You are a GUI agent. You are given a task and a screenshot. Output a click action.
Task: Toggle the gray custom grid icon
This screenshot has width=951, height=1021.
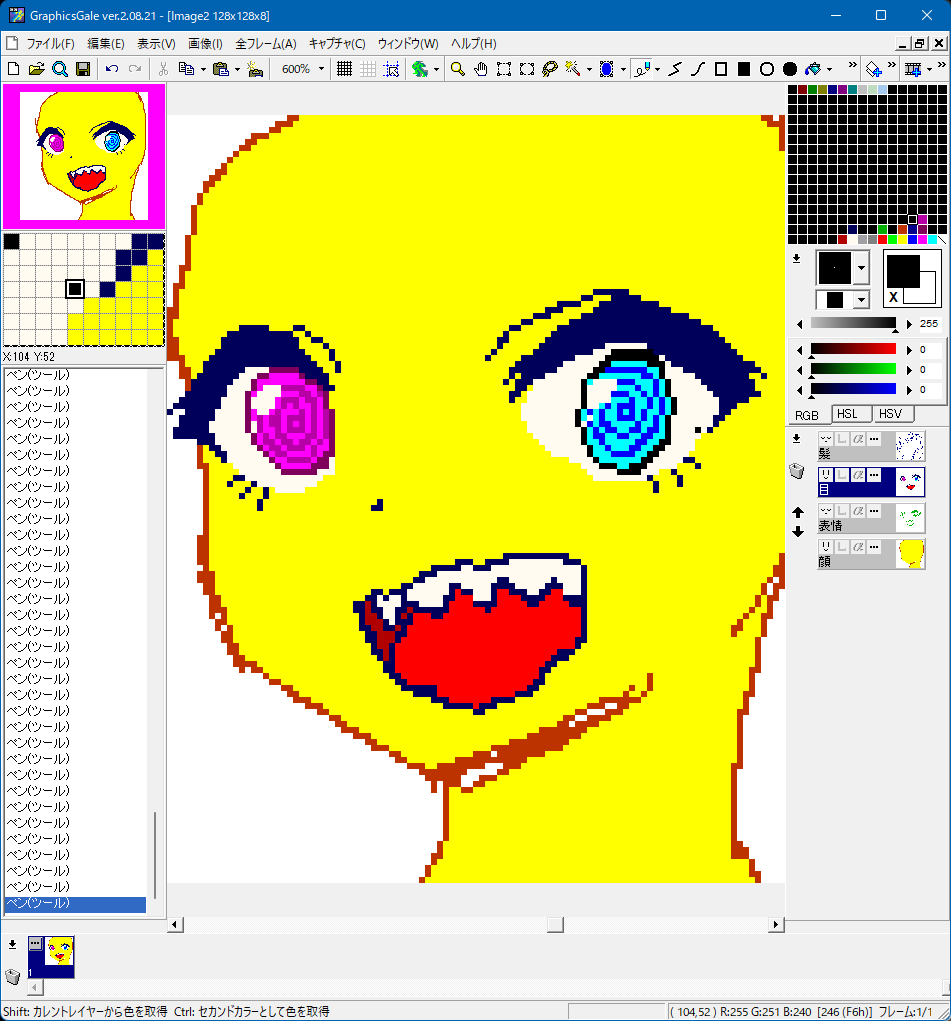coord(367,68)
